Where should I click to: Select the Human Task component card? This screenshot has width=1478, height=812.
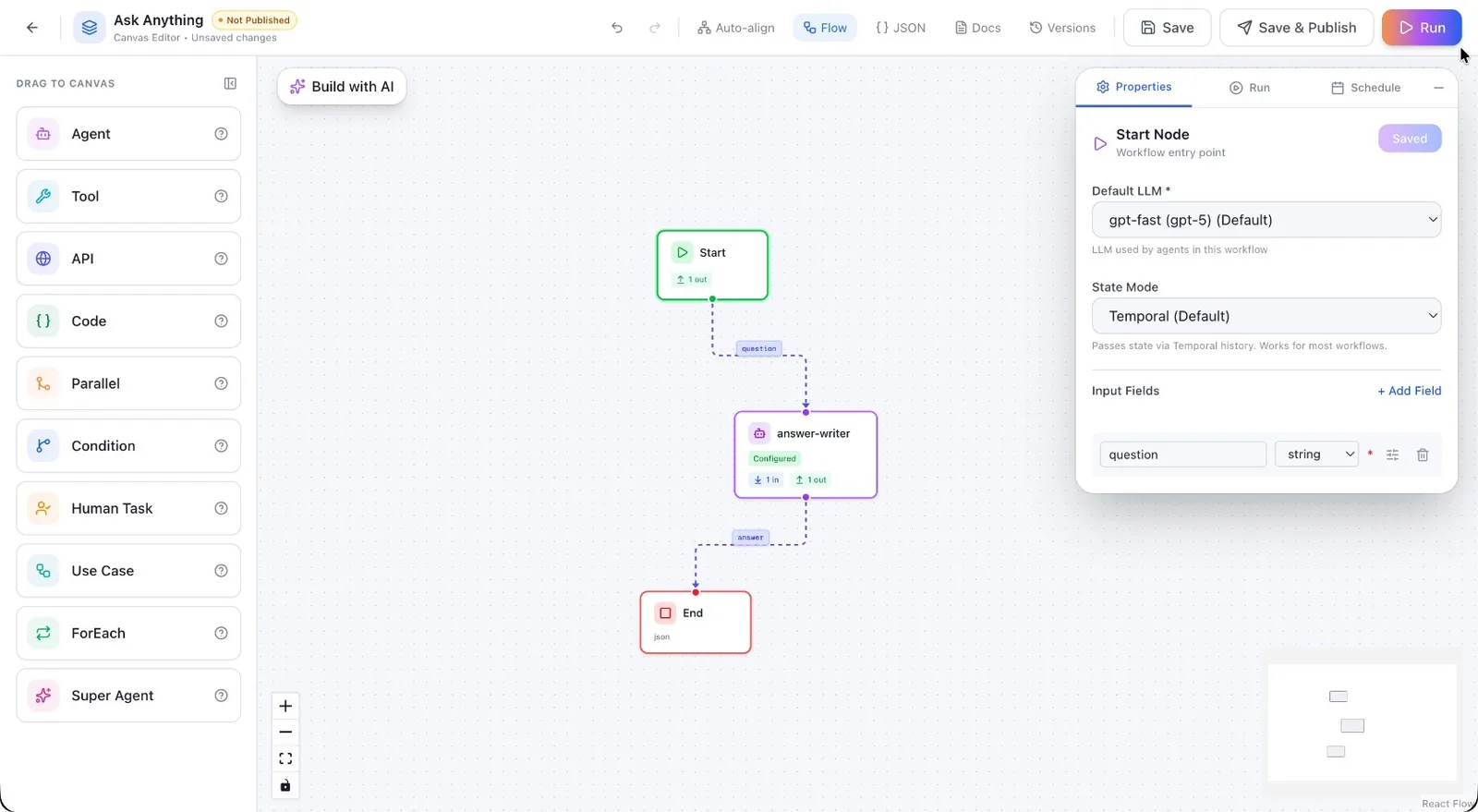(x=128, y=508)
